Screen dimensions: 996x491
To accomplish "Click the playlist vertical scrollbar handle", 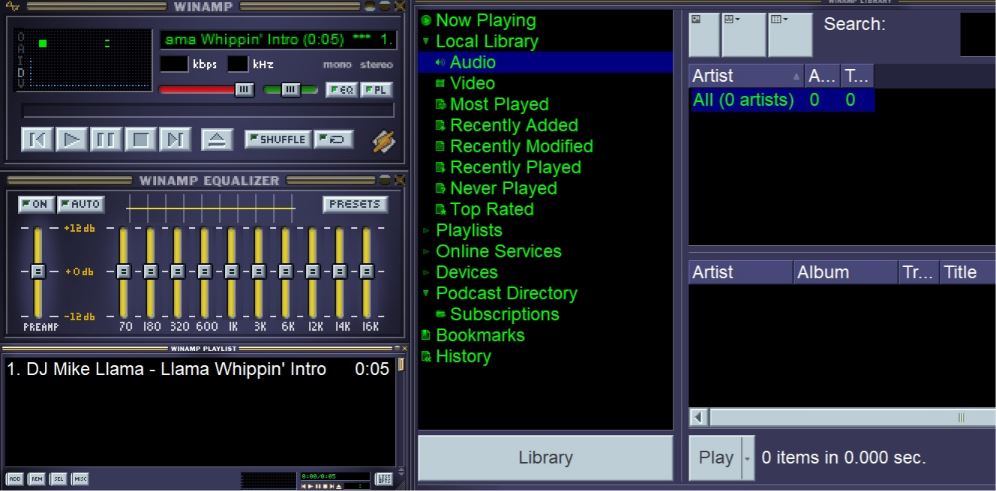I will click(x=401, y=365).
